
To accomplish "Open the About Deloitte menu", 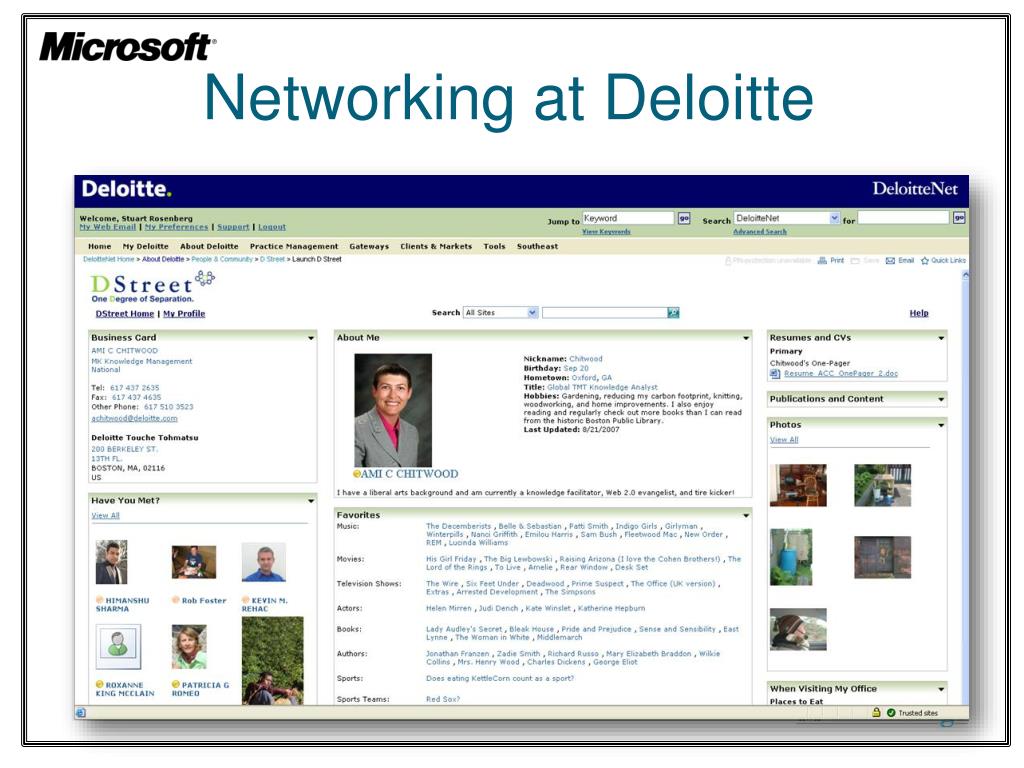I will click(209, 247).
